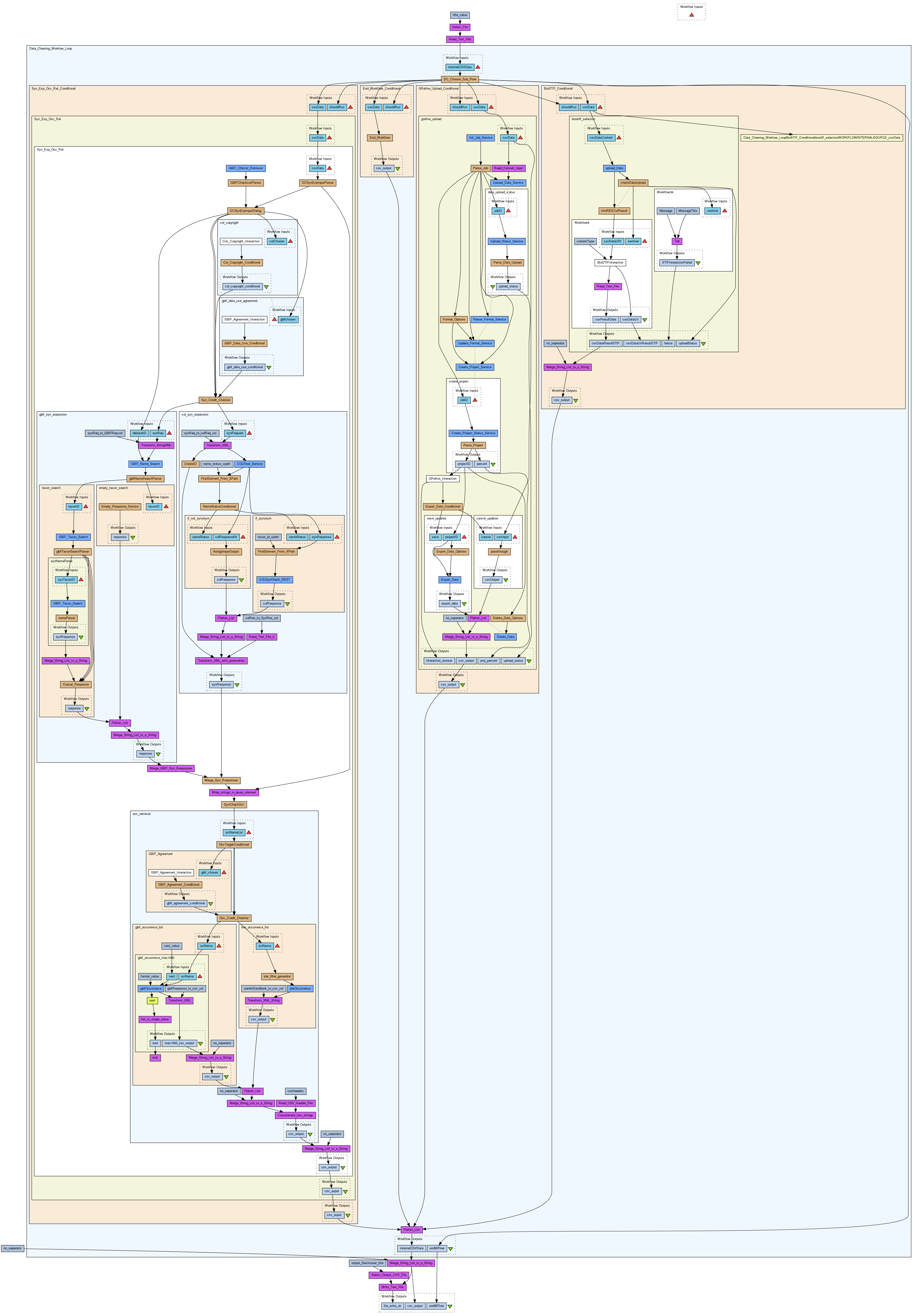
Task: Select the GBIF_ChkList_Retriever service node
Action: pos(246,168)
